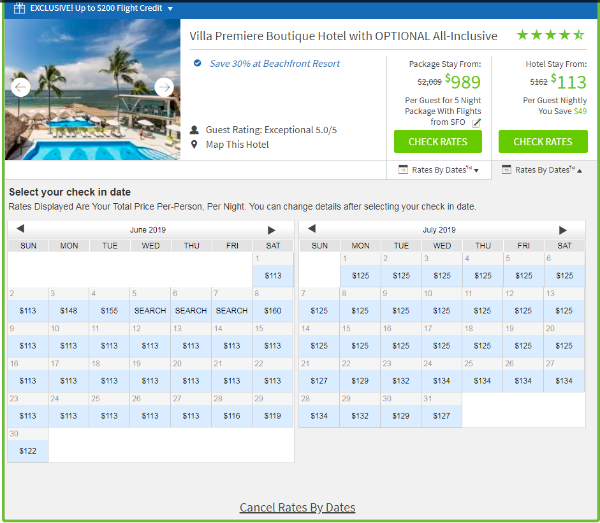Select June 8 rate $160
This screenshot has width=600, height=523.
(x=273, y=311)
